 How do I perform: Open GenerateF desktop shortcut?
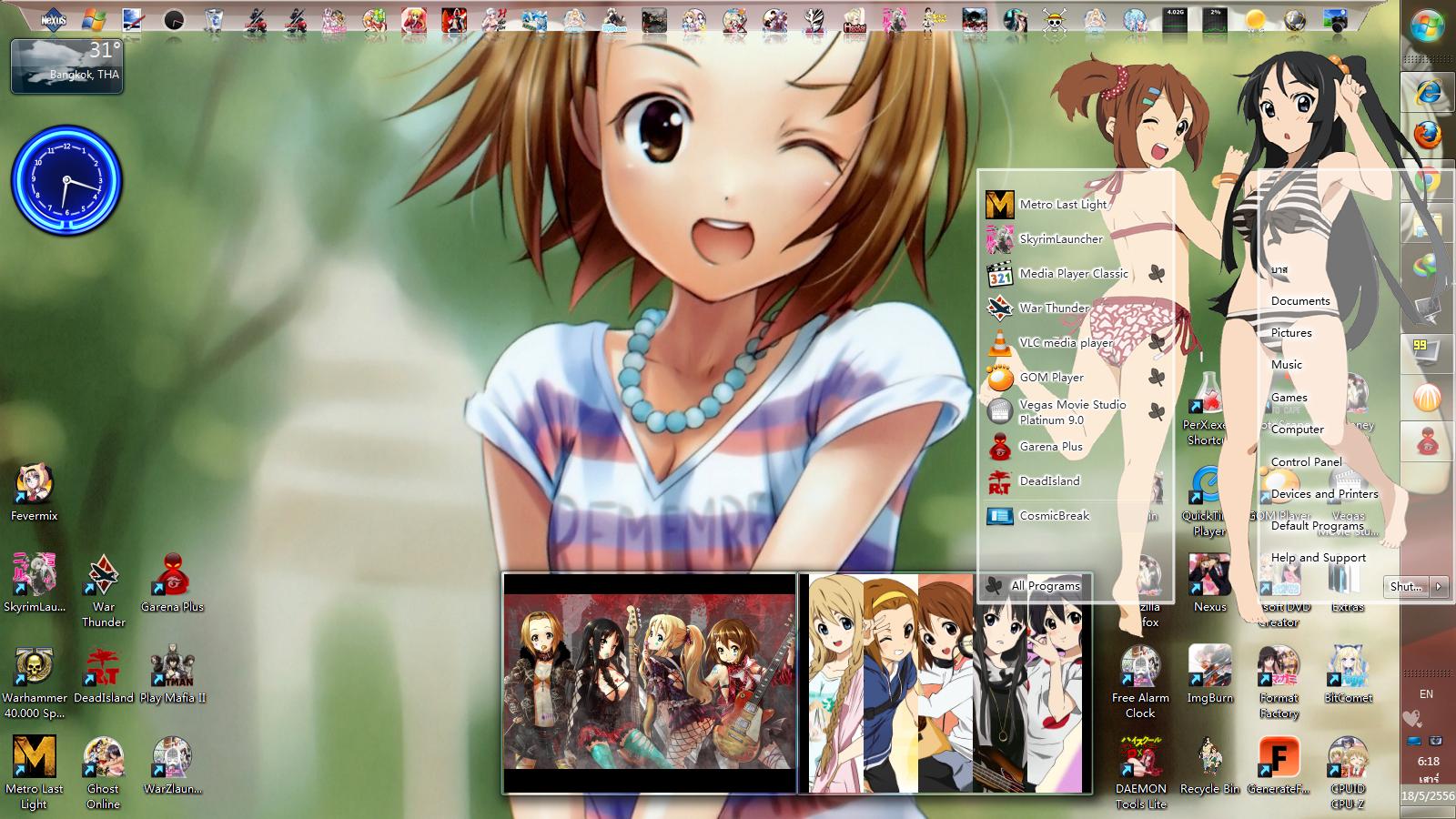tap(1279, 766)
